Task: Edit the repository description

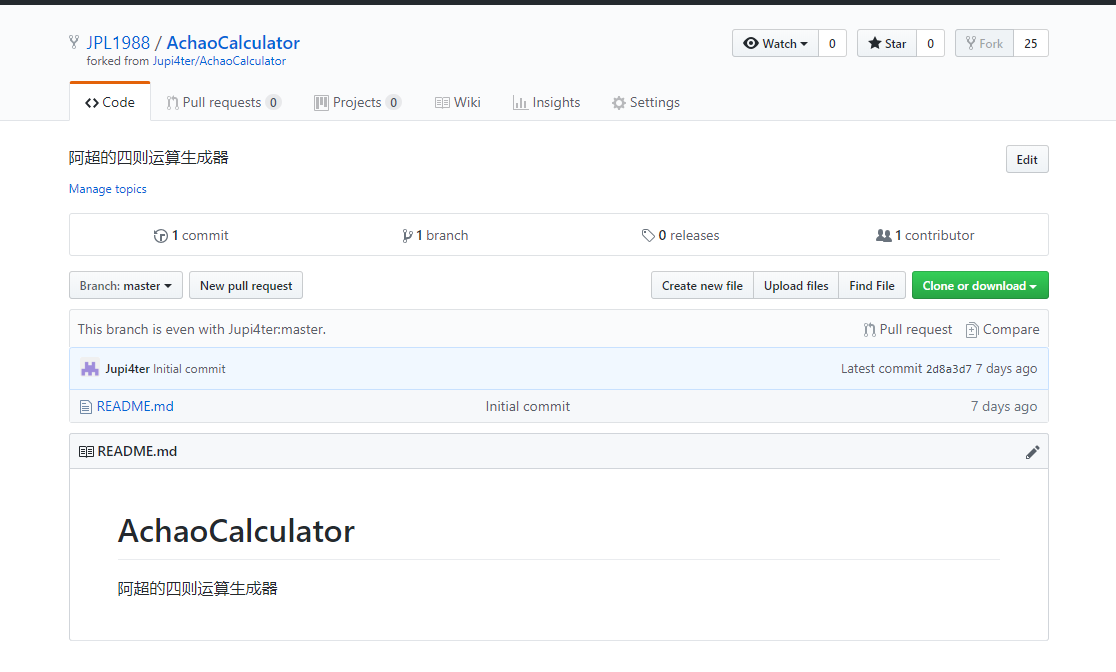Action: click(1027, 159)
